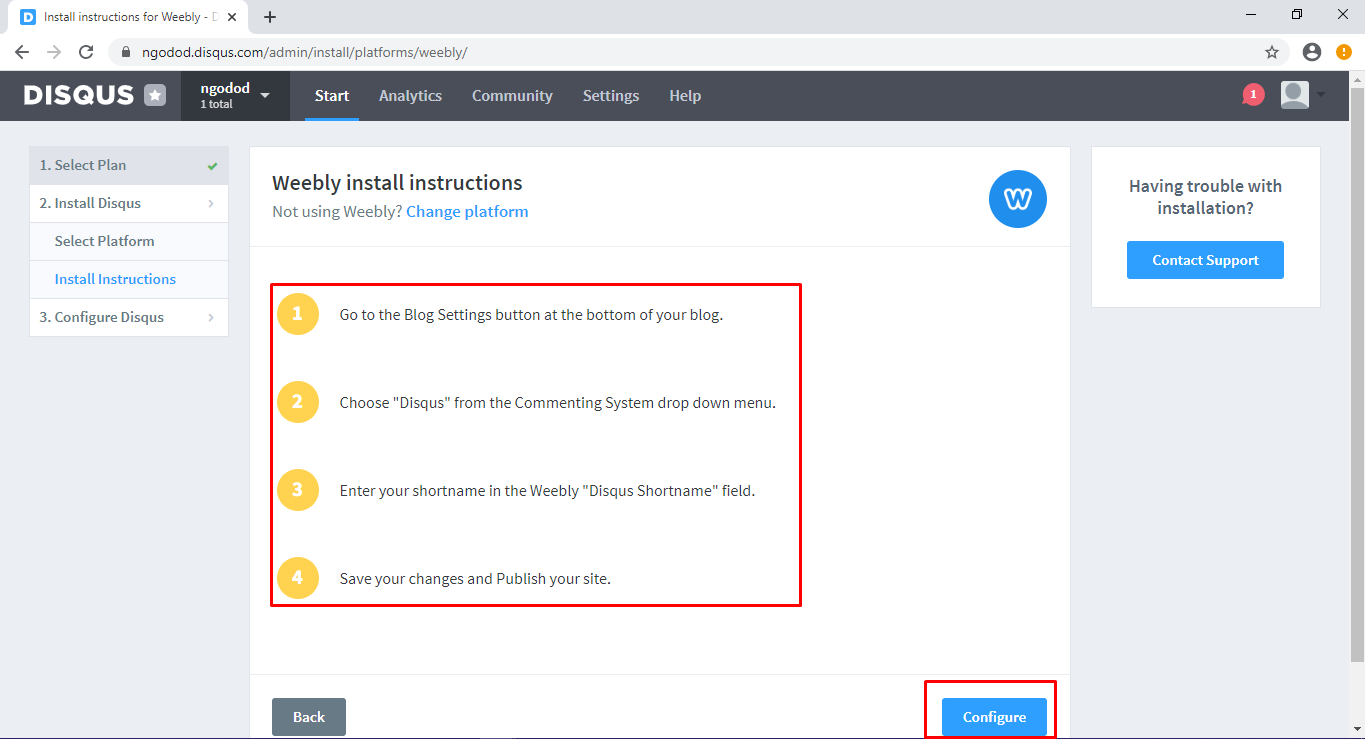Follow the Change platform link
Viewport: 1365px width, 739px height.
tap(467, 211)
